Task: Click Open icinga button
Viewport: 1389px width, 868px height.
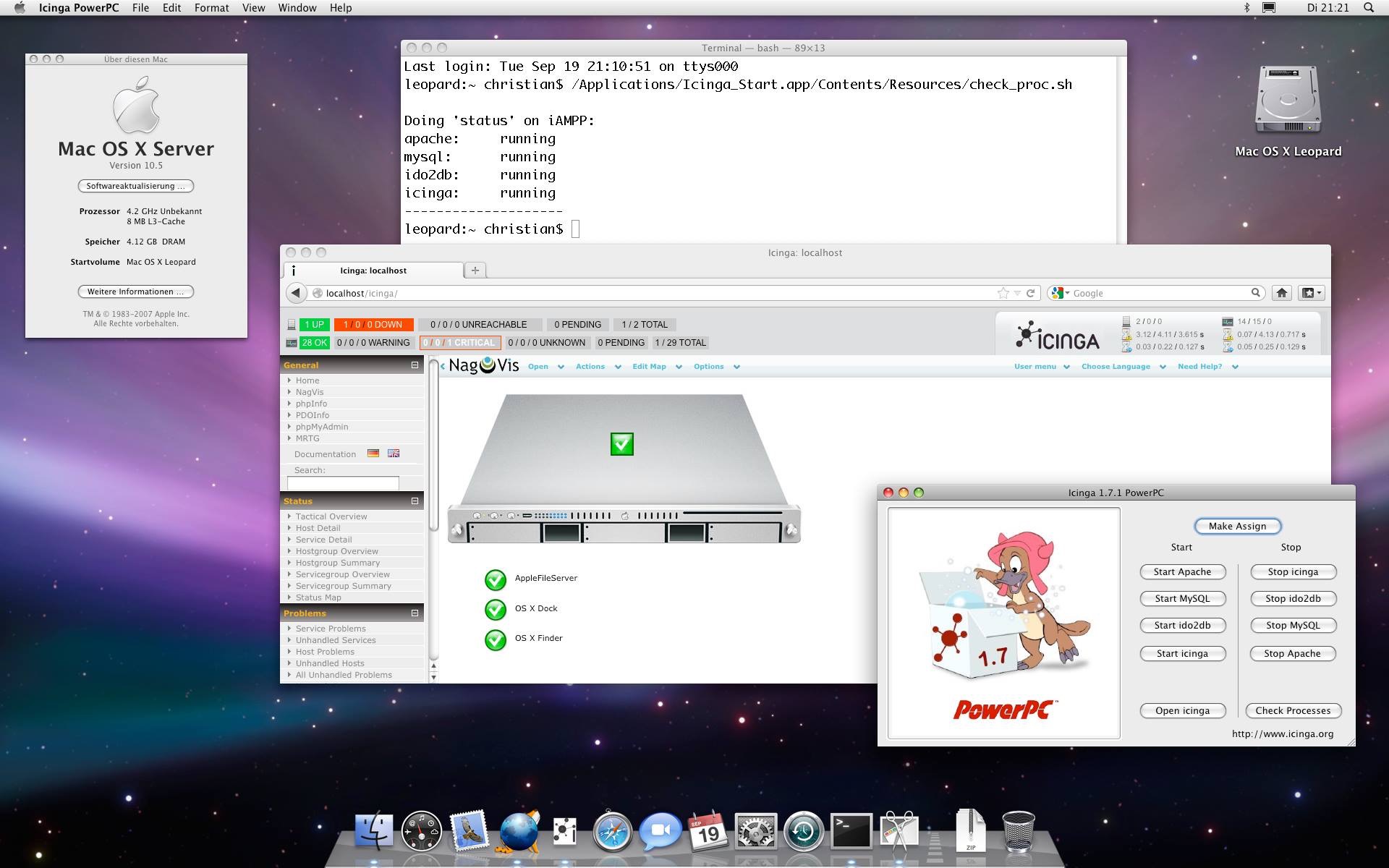Action: (x=1182, y=710)
